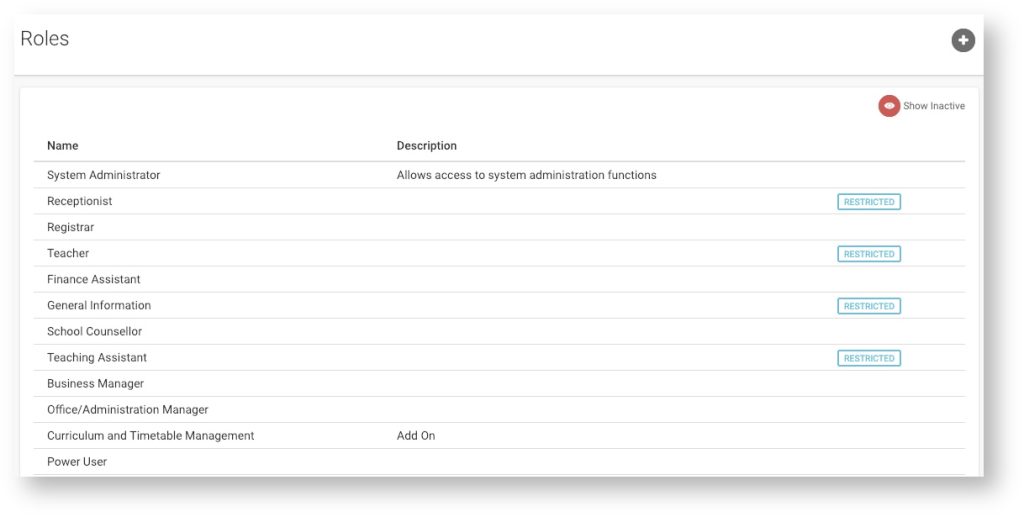Select the Receptionist role row
The width and height of the screenshot is (1024, 517).
[499, 201]
